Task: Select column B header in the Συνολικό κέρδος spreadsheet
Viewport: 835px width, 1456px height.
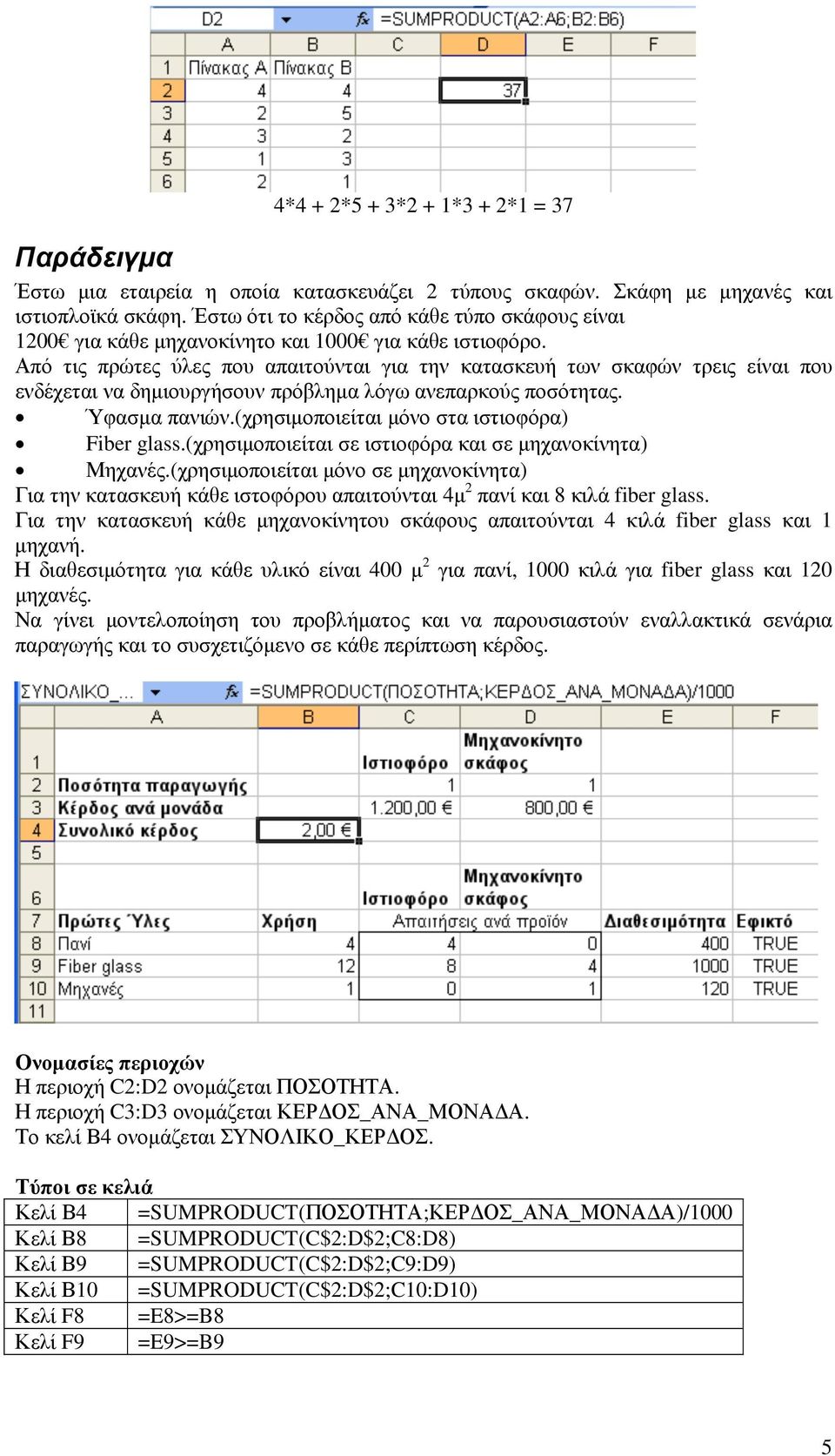Action: click(309, 717)
